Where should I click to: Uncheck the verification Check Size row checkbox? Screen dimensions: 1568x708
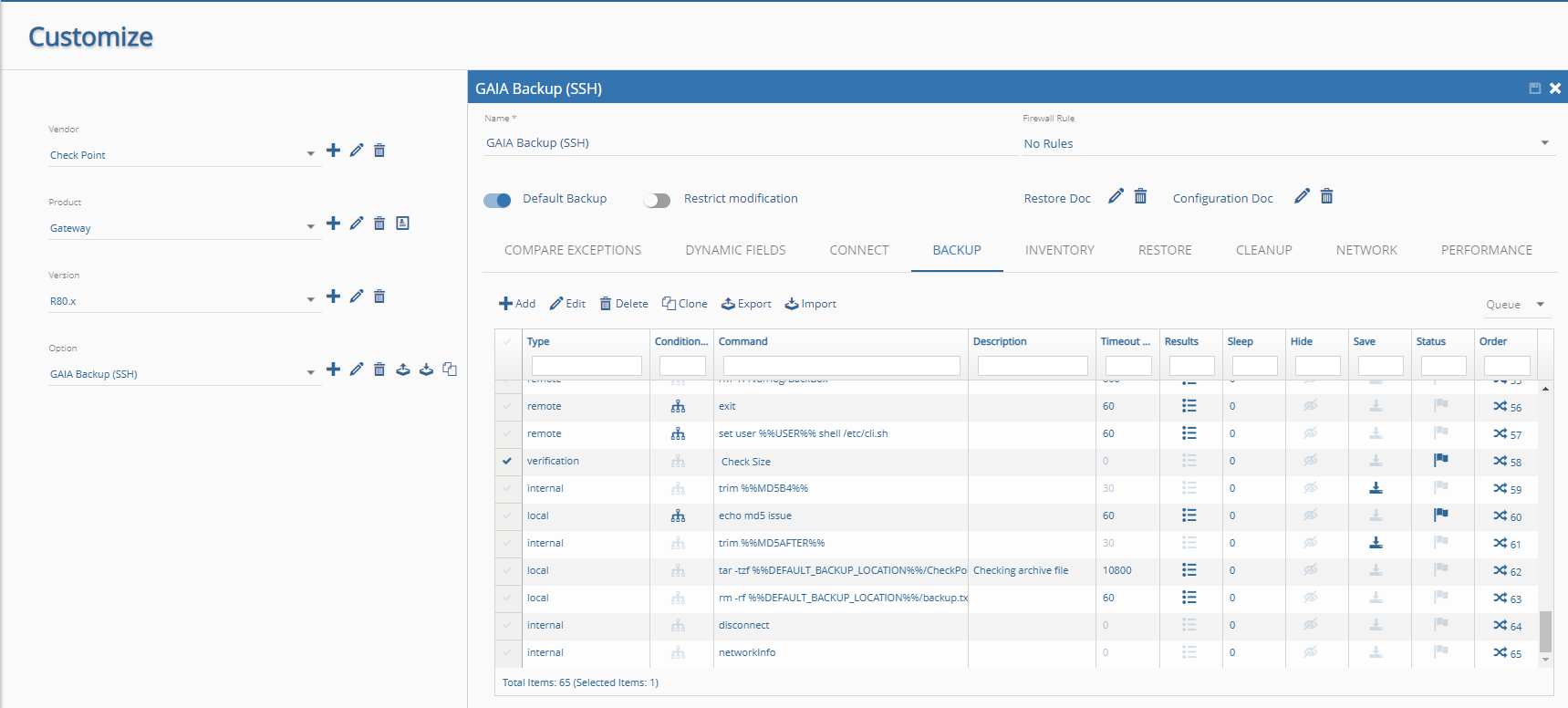point(507,462)
